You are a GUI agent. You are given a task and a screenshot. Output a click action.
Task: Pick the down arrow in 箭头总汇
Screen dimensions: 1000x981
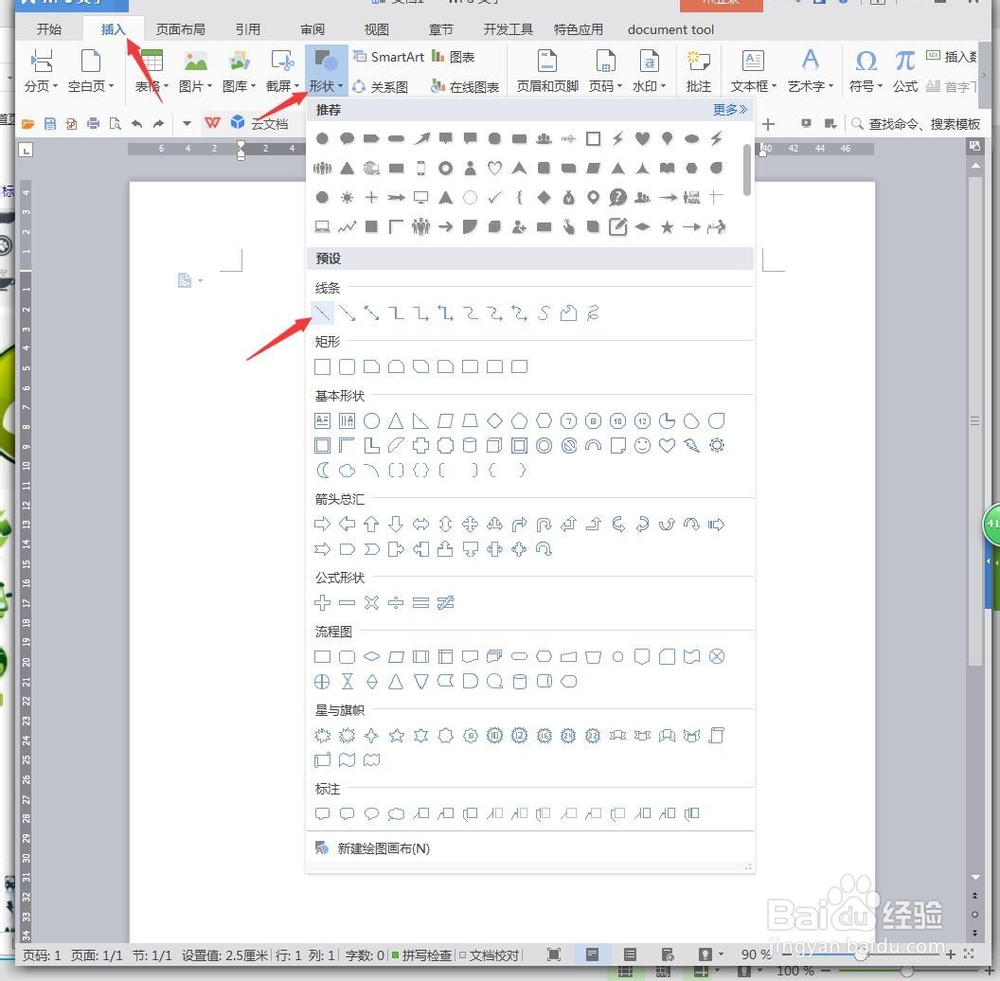pyautogui.click(x=396, y=524)
